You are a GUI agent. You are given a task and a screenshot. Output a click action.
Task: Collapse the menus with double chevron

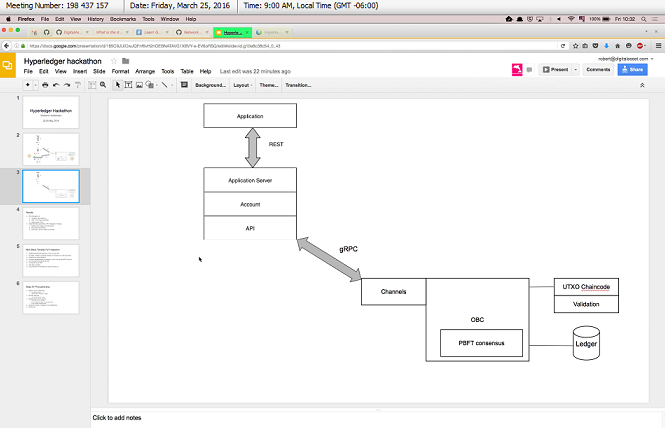pos(642,85)
